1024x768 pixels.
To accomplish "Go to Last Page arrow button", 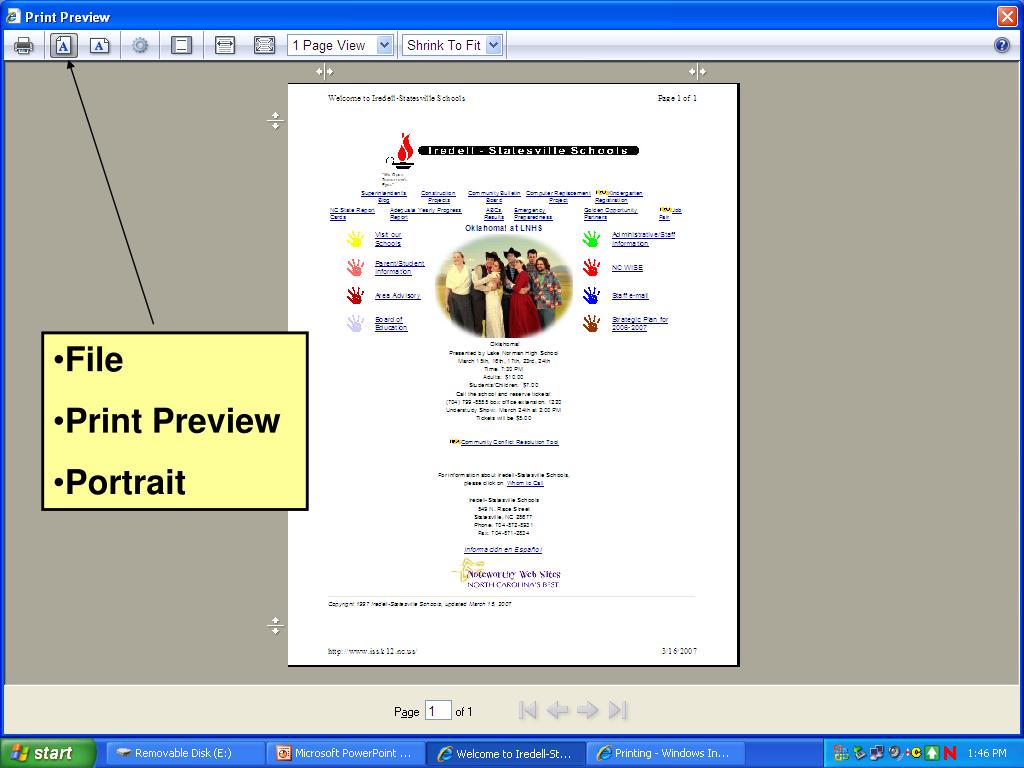I will [618, 710].
